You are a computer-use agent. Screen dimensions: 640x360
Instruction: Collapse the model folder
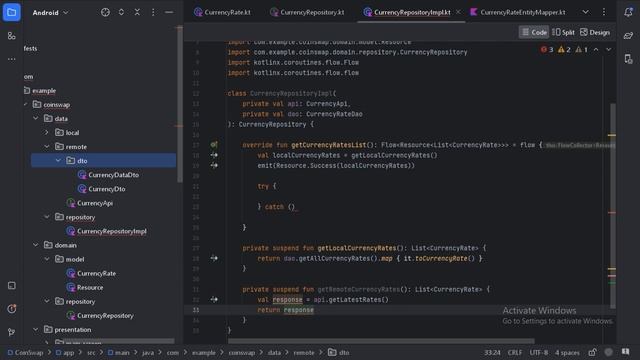[x=47, y=259]
